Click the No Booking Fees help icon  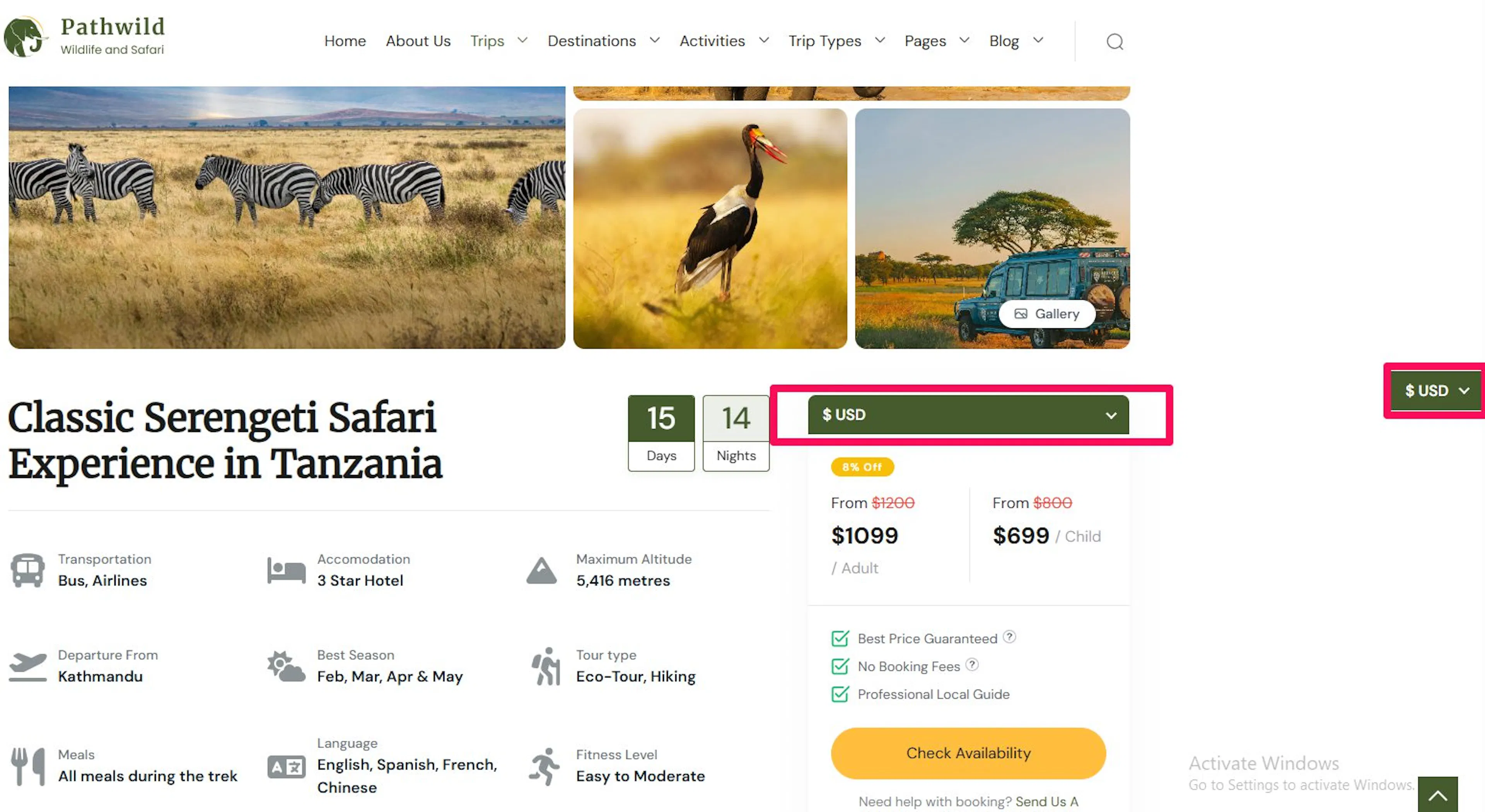(x=972, y=664)
